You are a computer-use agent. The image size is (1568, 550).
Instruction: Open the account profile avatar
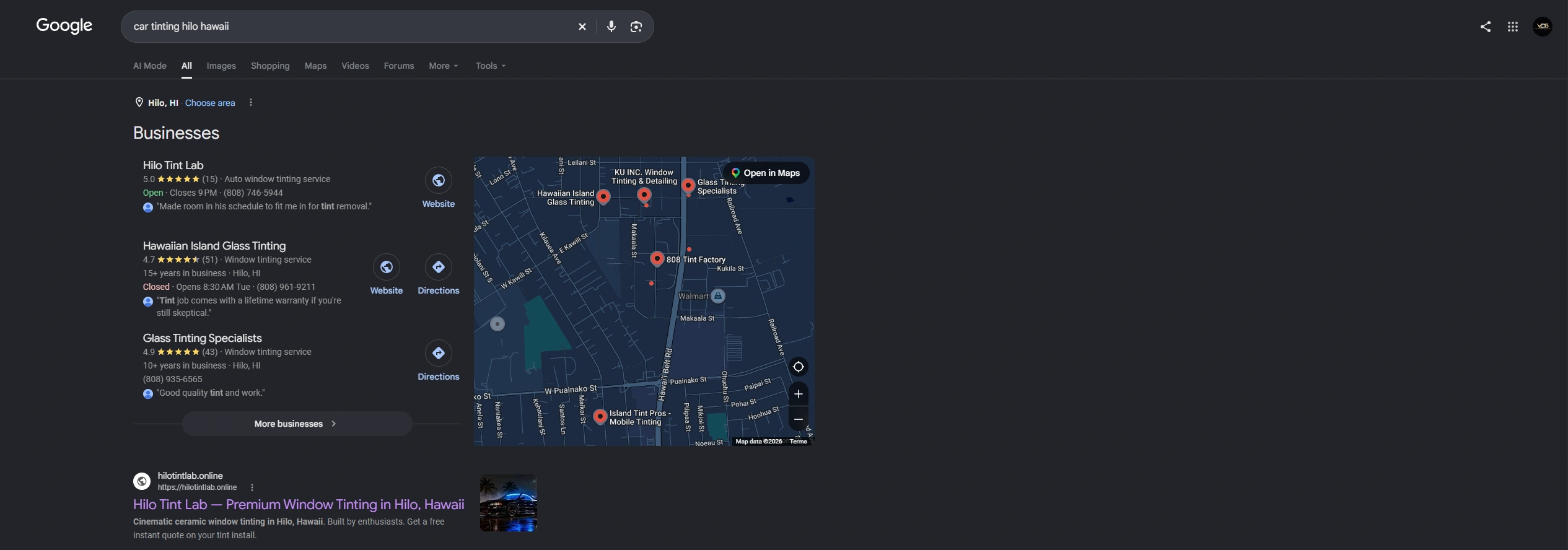point(1542,27)
